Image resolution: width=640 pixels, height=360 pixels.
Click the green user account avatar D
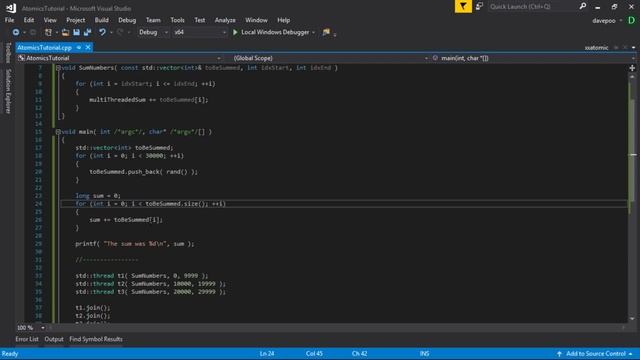(631, 20)
